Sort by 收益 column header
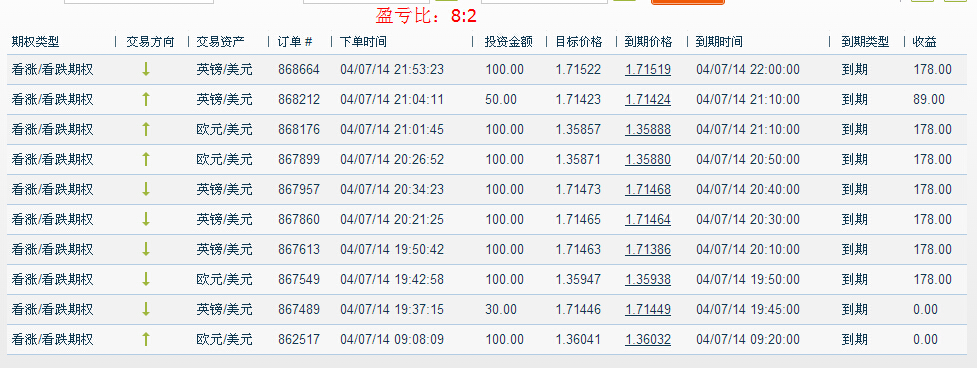 [925, 42]
